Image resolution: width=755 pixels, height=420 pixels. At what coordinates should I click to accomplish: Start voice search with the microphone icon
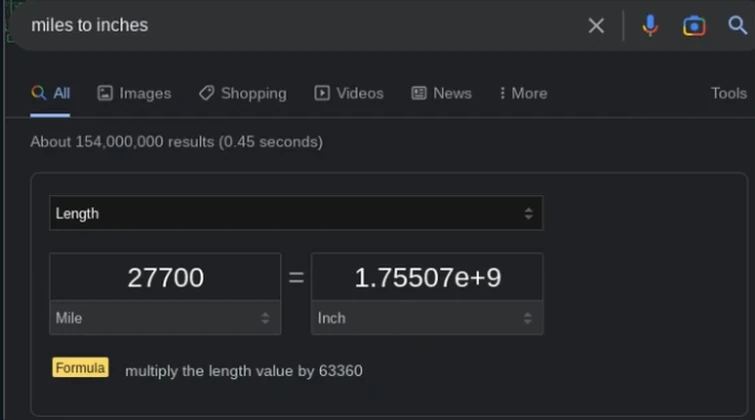point(650,26)
